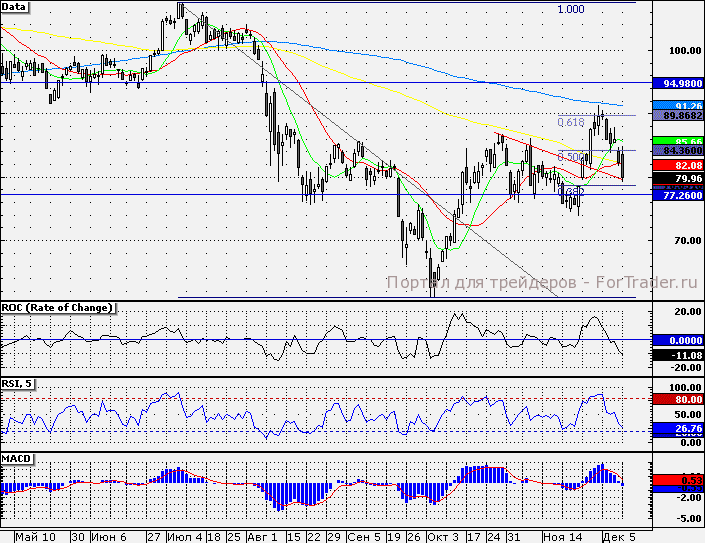The image size is (705, 543).
Task: Click the MACD indicator label
Action: click(16, 458)
